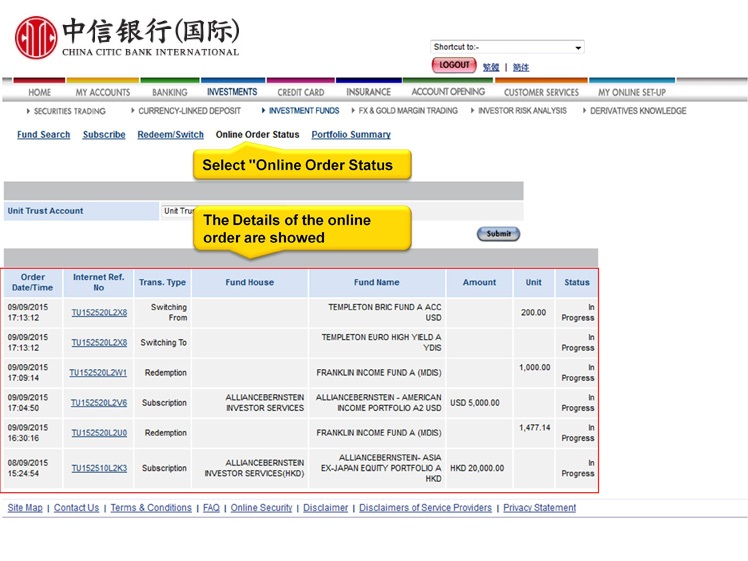Open TU152520L2X8 reference in Switching To row

coord(99,343)
